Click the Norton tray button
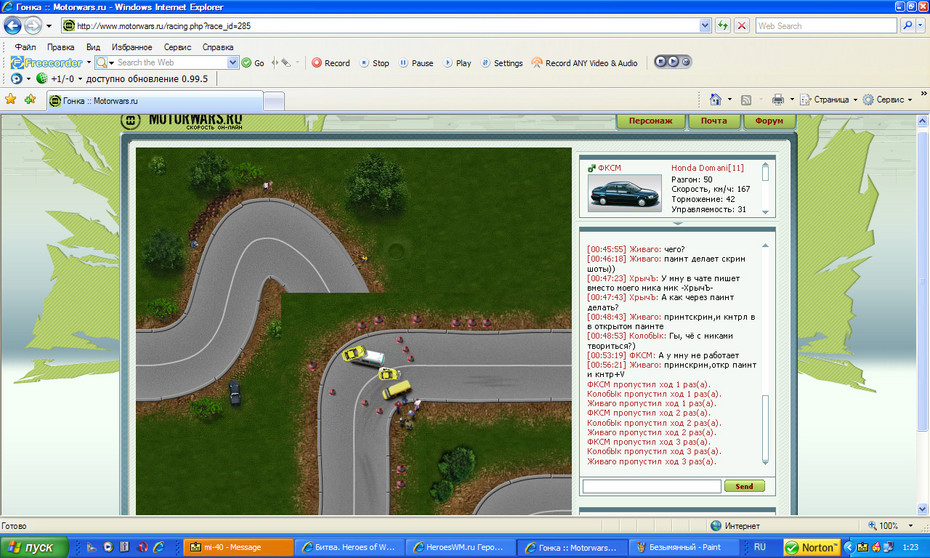Image resolution: width=930 pixels, height=558 pixels. [x=811, y=547]
